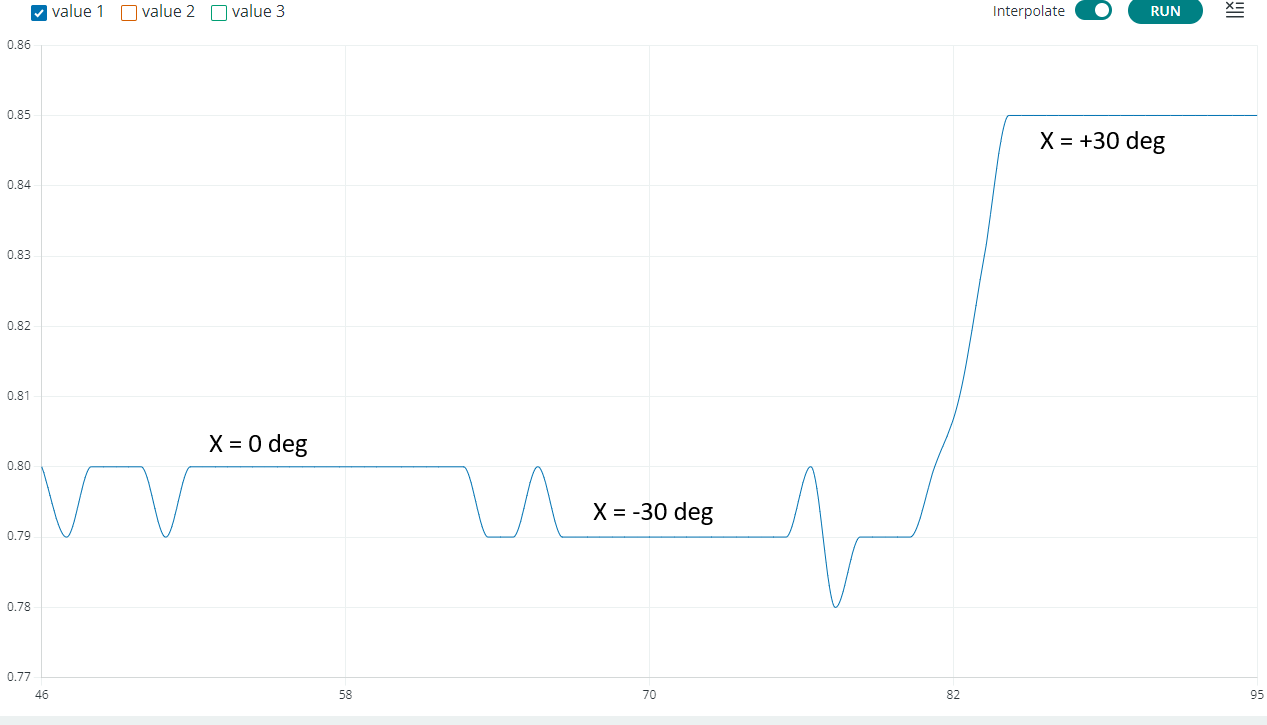Screen dimensions: 1267x725
Task: Click the 'X = +30 deg' annotation
Action: tap(1102, 141)
